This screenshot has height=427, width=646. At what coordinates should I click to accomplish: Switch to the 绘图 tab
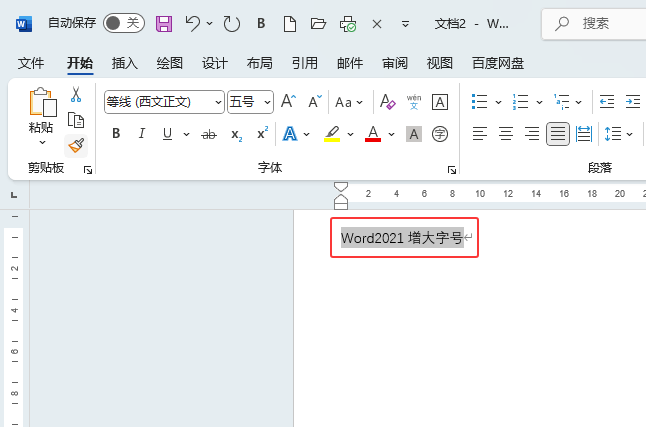pyautogui.click(x=170, y=63)
